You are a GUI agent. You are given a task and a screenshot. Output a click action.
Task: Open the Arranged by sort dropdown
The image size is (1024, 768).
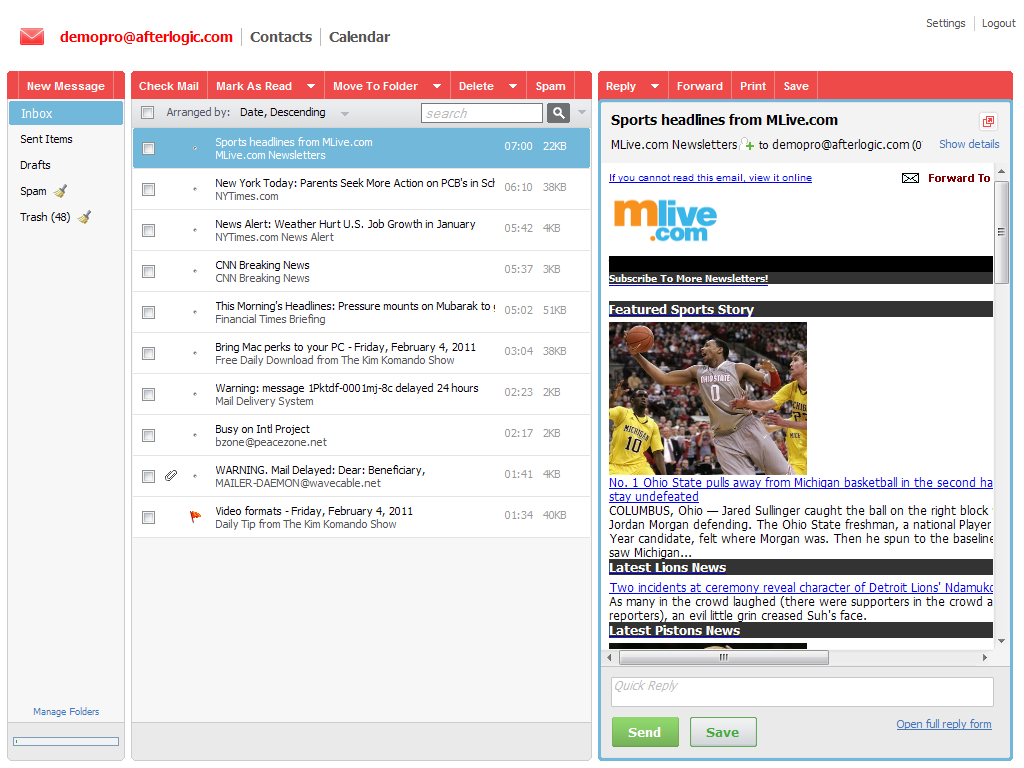pos(345,114)
